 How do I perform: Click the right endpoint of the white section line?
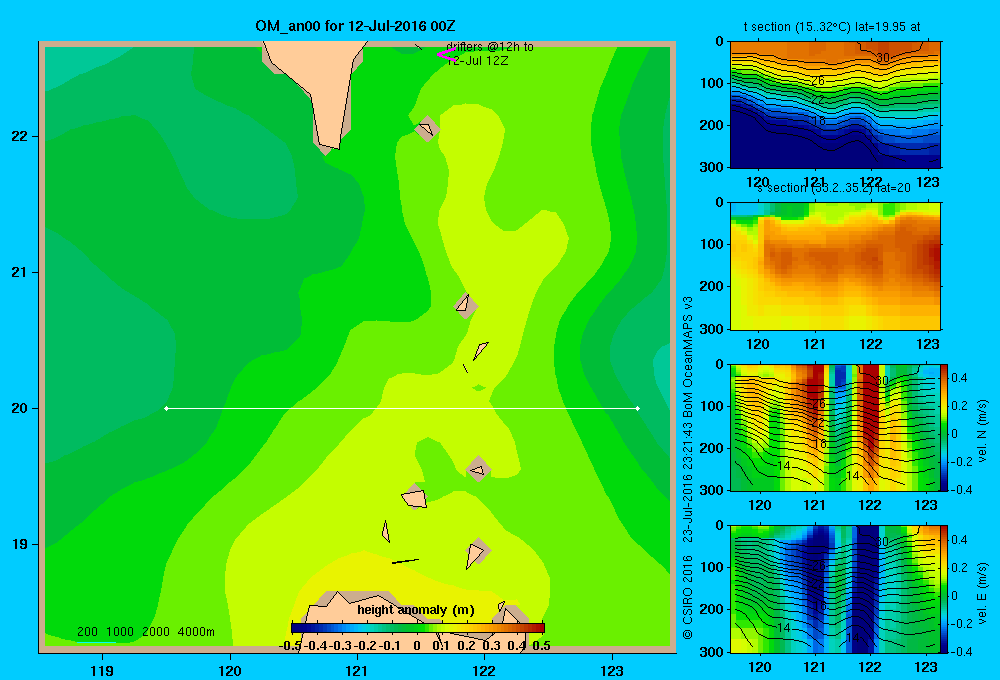click(638, 408)
